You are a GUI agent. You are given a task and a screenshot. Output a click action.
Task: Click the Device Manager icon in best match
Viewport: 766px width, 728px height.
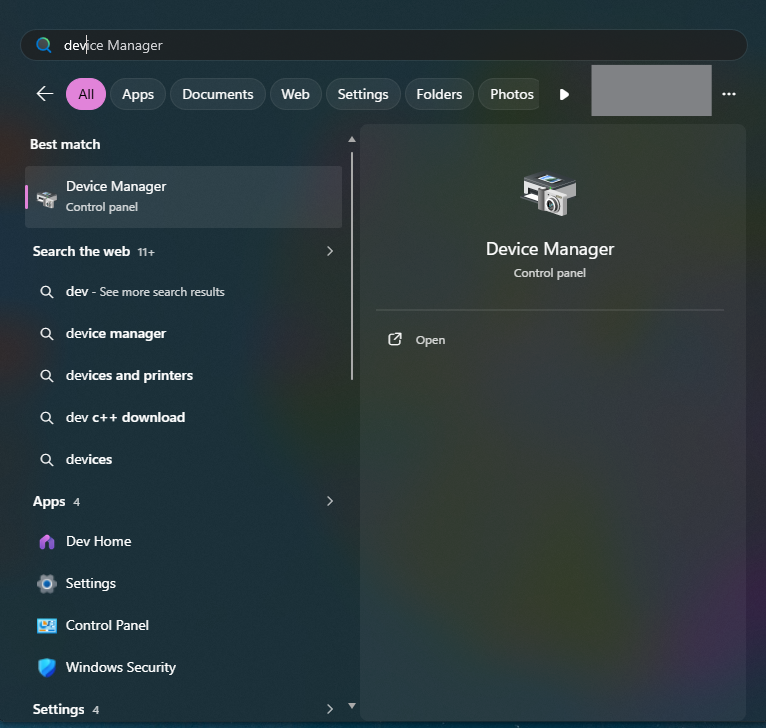(47, 199)
